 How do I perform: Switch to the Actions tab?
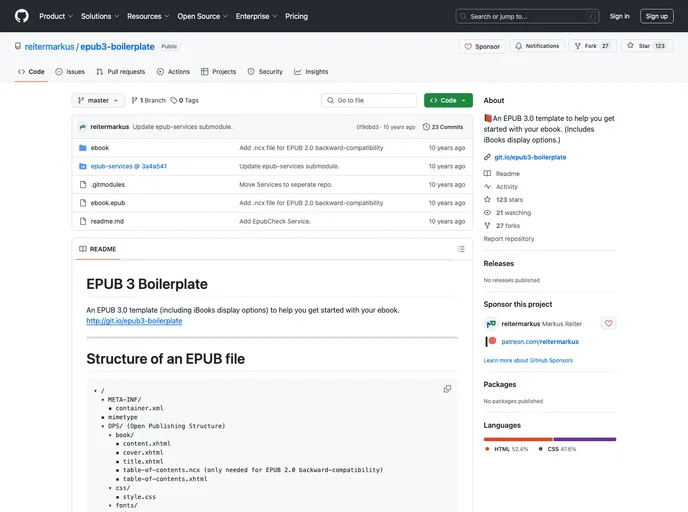(173, 72)
